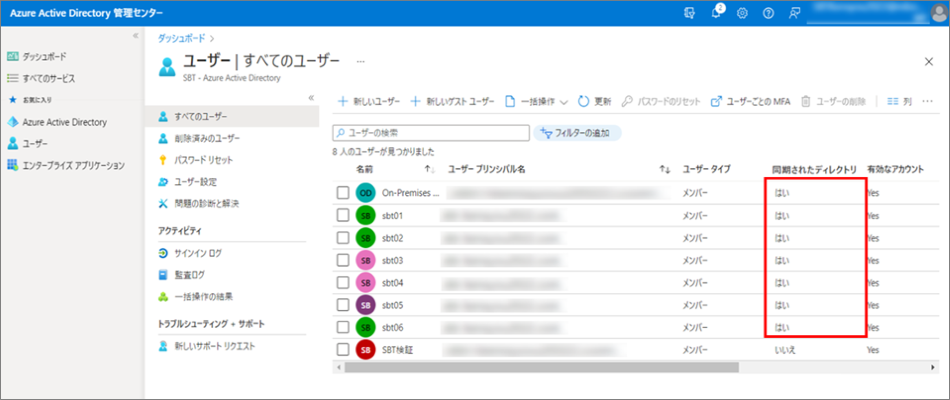Click the pink SB avatar for sbt03
Screen dimensions: 950x400
(x=365, y=261)
